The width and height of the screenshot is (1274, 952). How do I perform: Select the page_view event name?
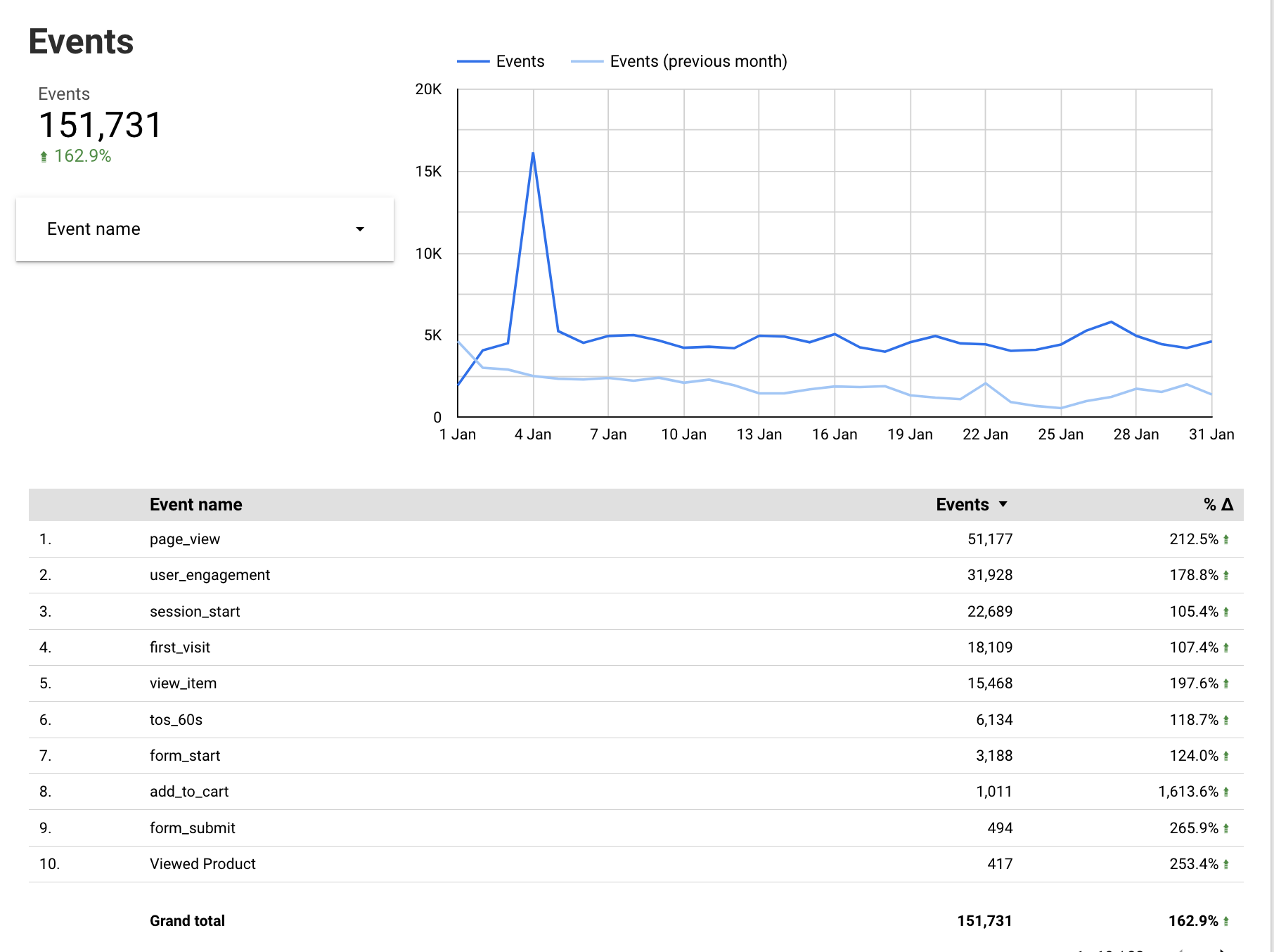[184, 539]
